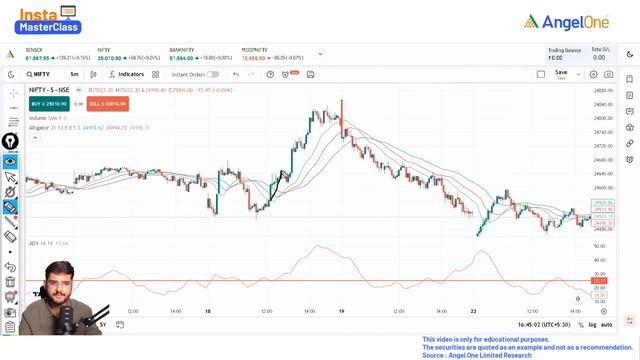Click the trash clear annotations icon
Image resolution: width=640 pixels, height=360 pixels.
point(10,282)
